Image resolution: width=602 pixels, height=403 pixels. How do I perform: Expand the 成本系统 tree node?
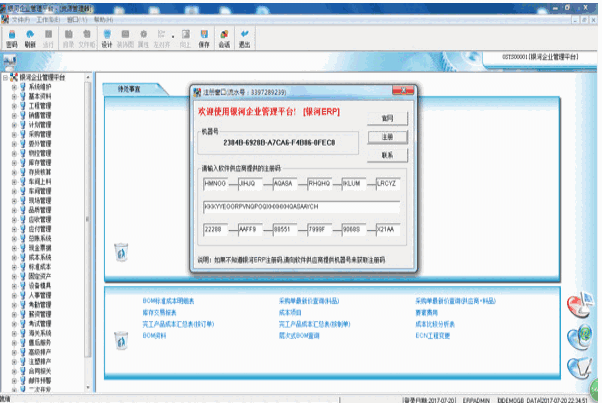coord(14,258)
